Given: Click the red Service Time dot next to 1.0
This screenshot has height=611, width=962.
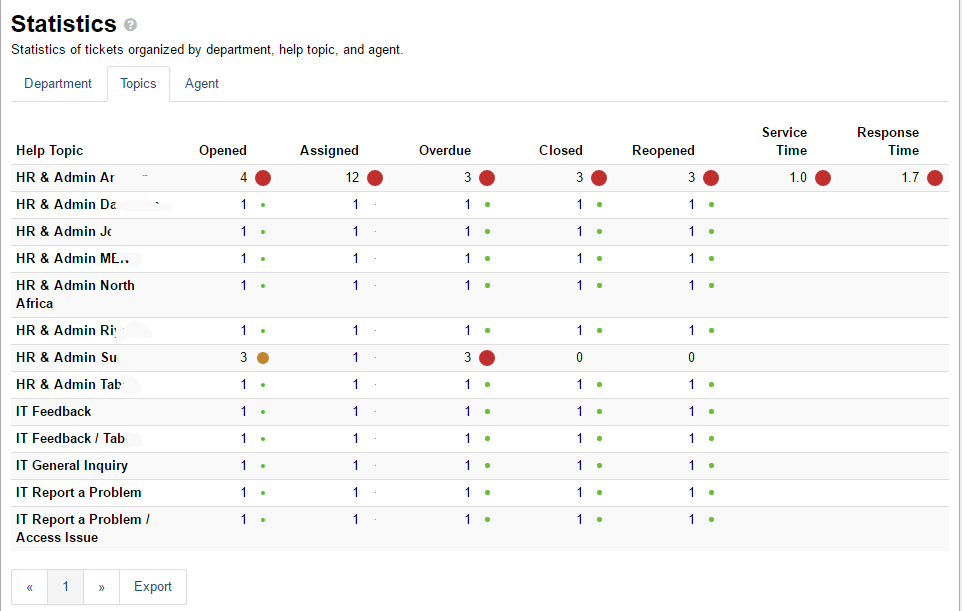Looking at the screenshot, I should (823, 178).
